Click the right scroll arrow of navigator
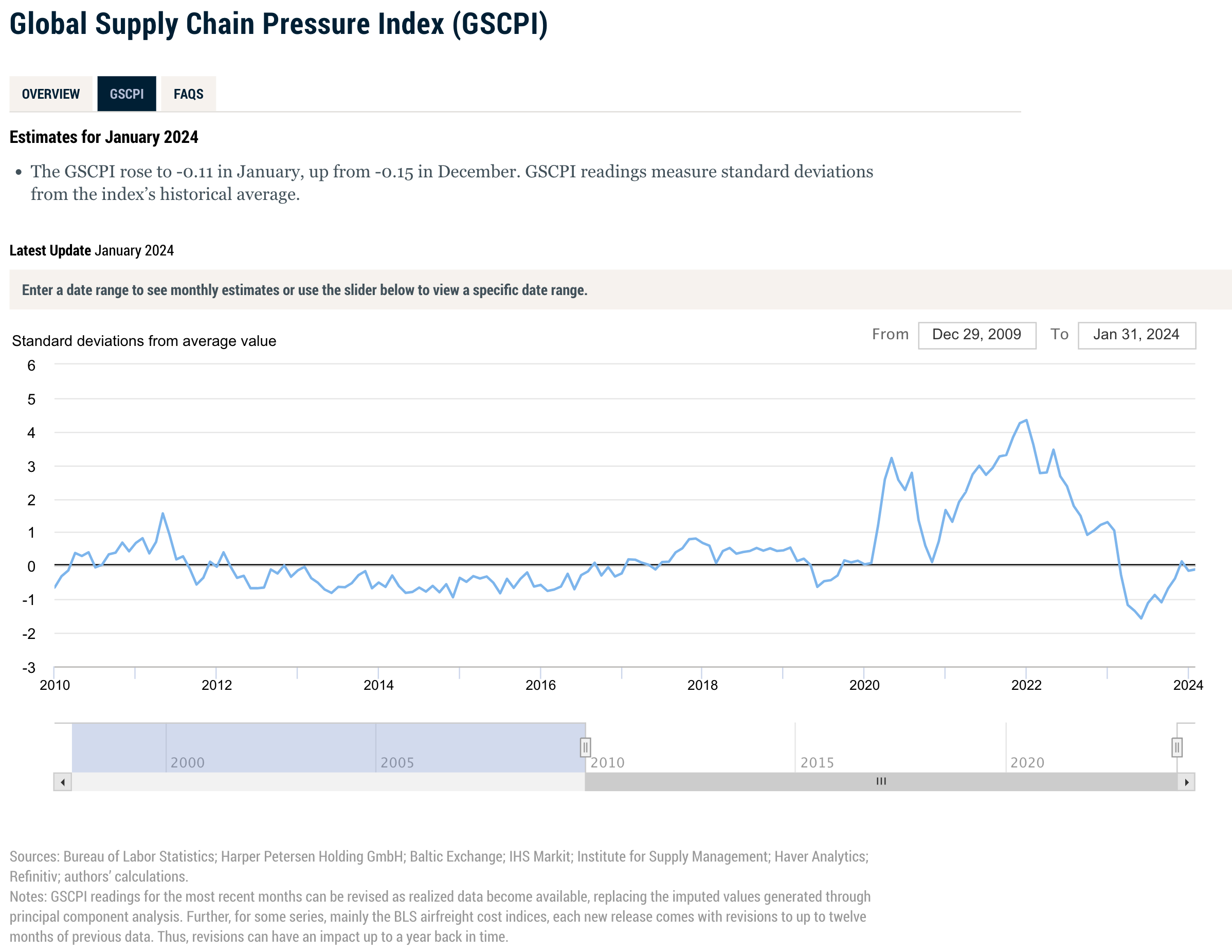Screen dimensions: 1232x952 pyautogui.click(x=1186, y=782)
